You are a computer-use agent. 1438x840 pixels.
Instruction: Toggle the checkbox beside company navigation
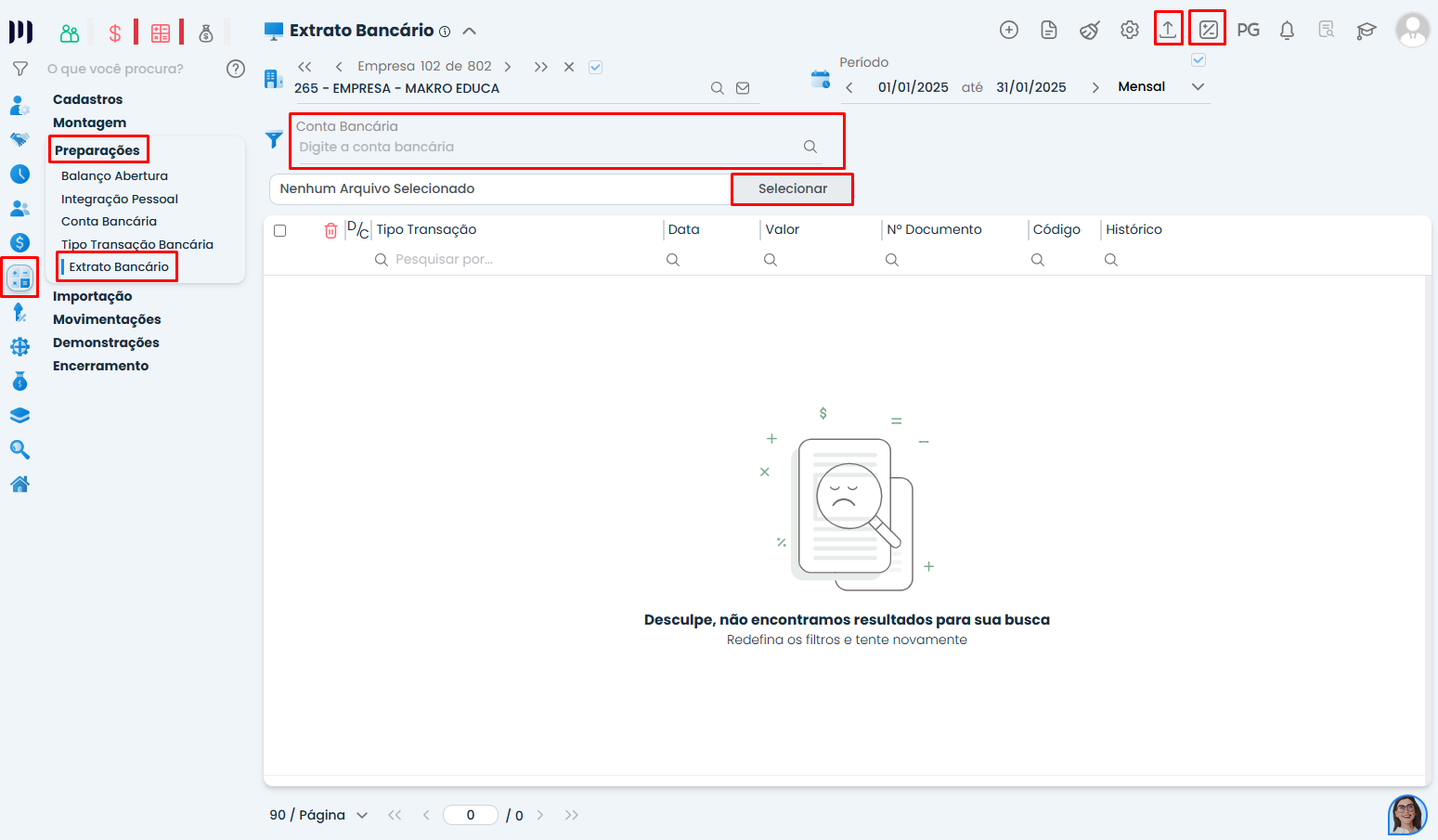coord(596,67)
